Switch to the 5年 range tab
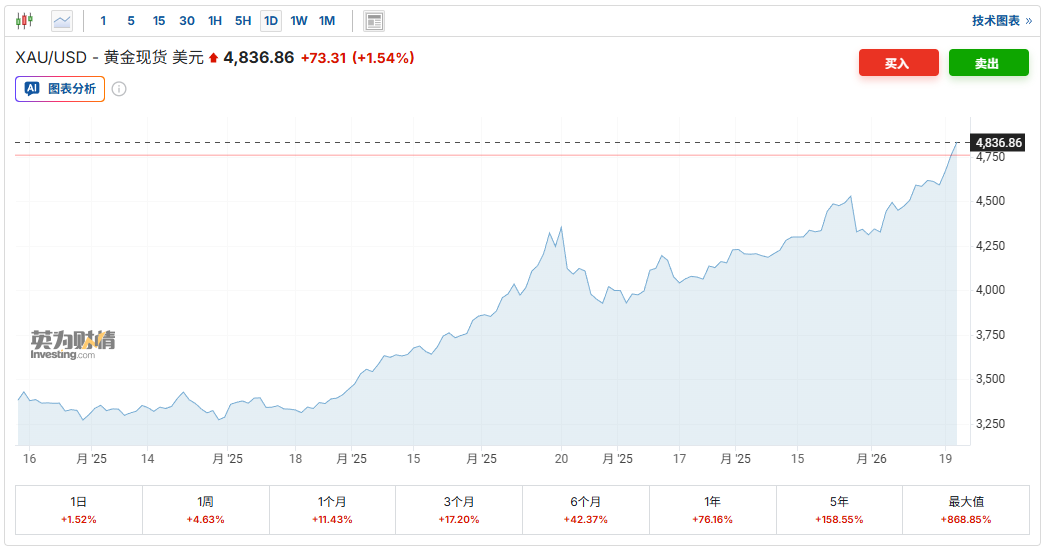The height and width of the screenshot is (551, 1046). (x=839, y=510)
